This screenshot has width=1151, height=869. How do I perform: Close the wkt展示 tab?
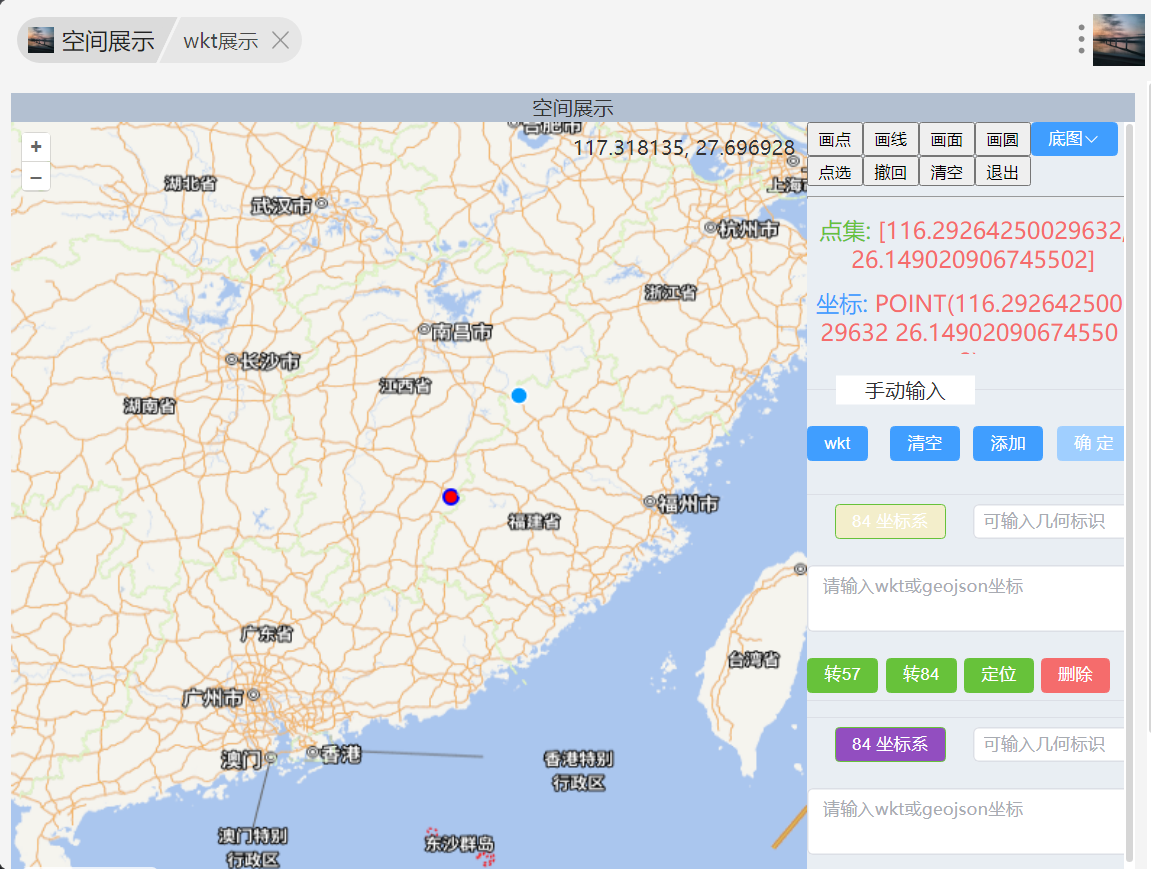coord(281,41)
